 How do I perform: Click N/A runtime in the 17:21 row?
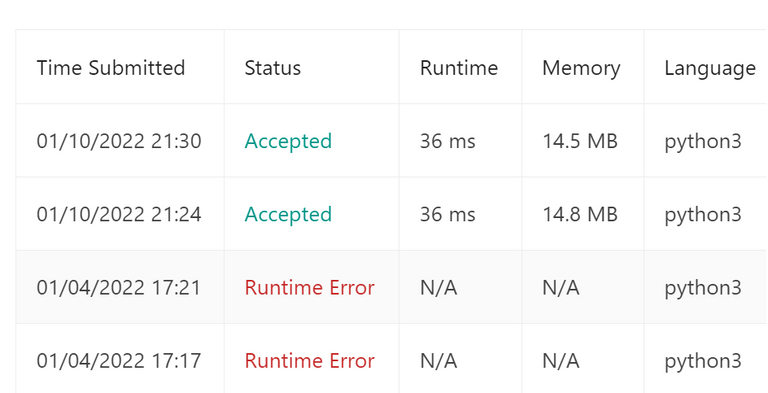[x=438, y=287]
